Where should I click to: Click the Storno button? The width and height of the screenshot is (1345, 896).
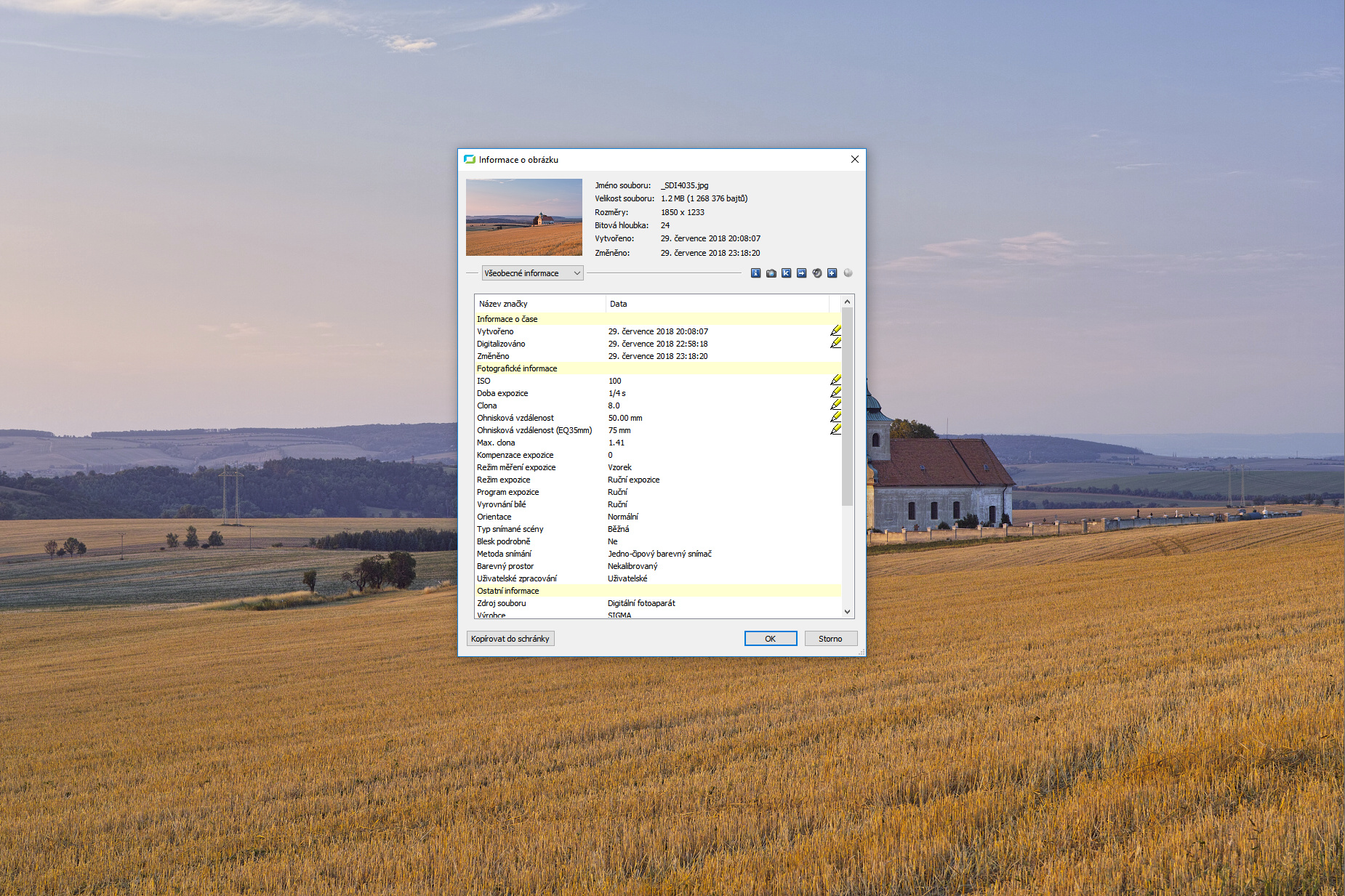830,639
